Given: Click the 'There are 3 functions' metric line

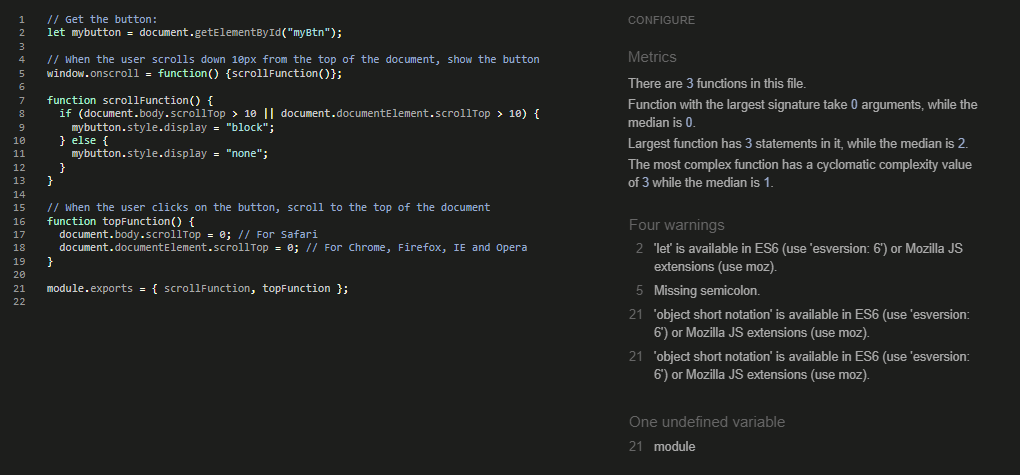Looking at the screenshot, I should 717,83.
